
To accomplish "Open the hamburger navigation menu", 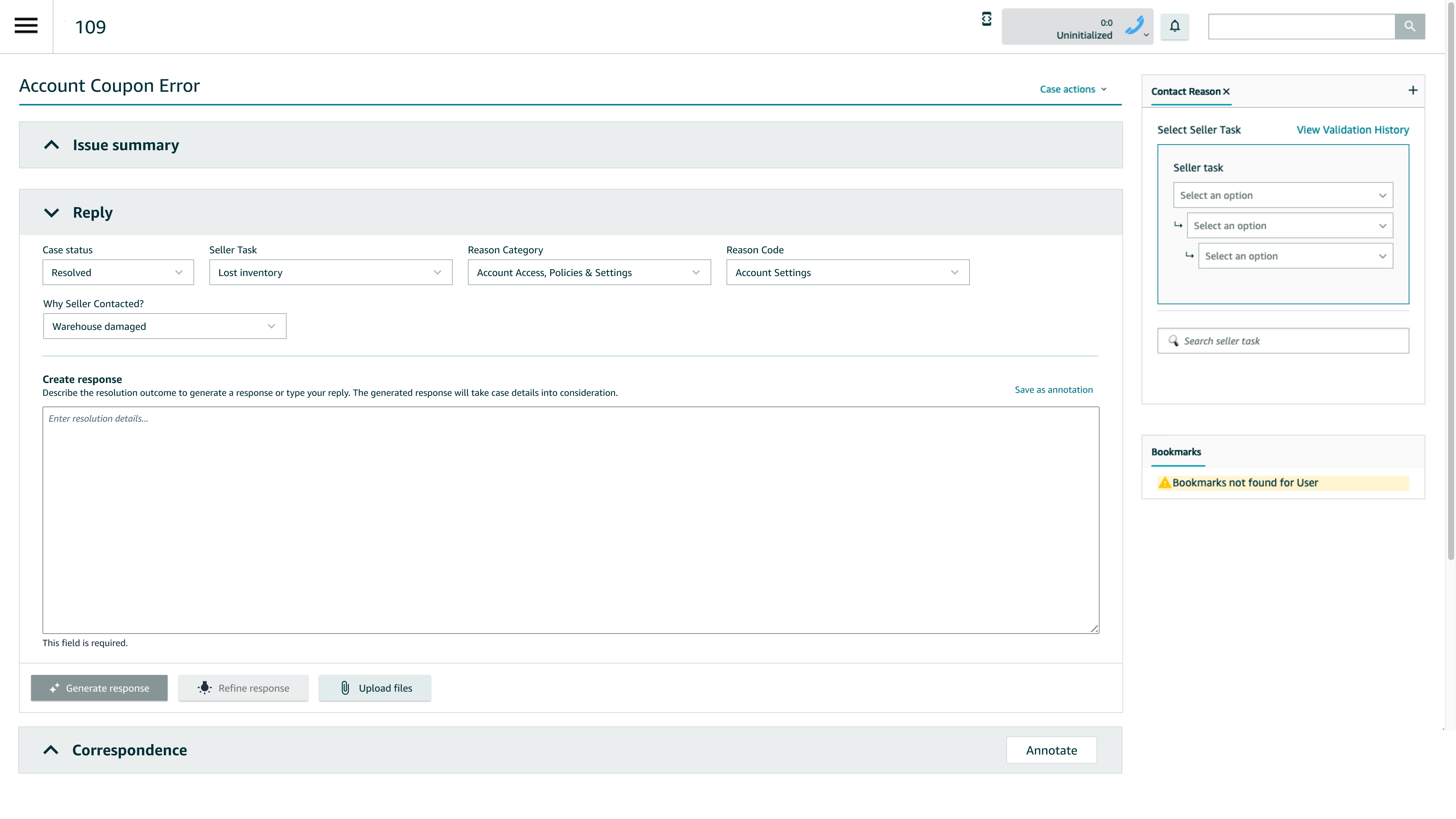I will tap(25, 26).
